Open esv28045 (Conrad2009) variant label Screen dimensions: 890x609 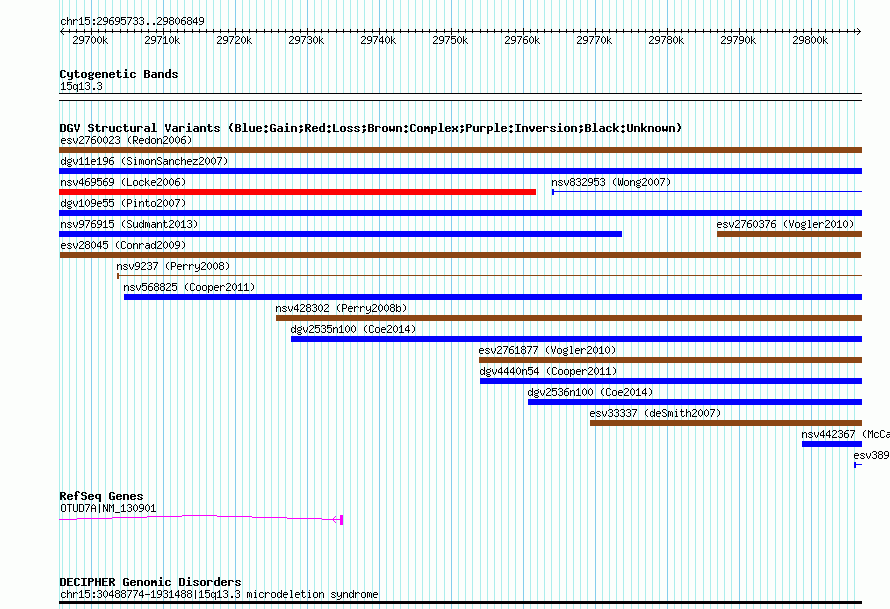pos(123,245)
